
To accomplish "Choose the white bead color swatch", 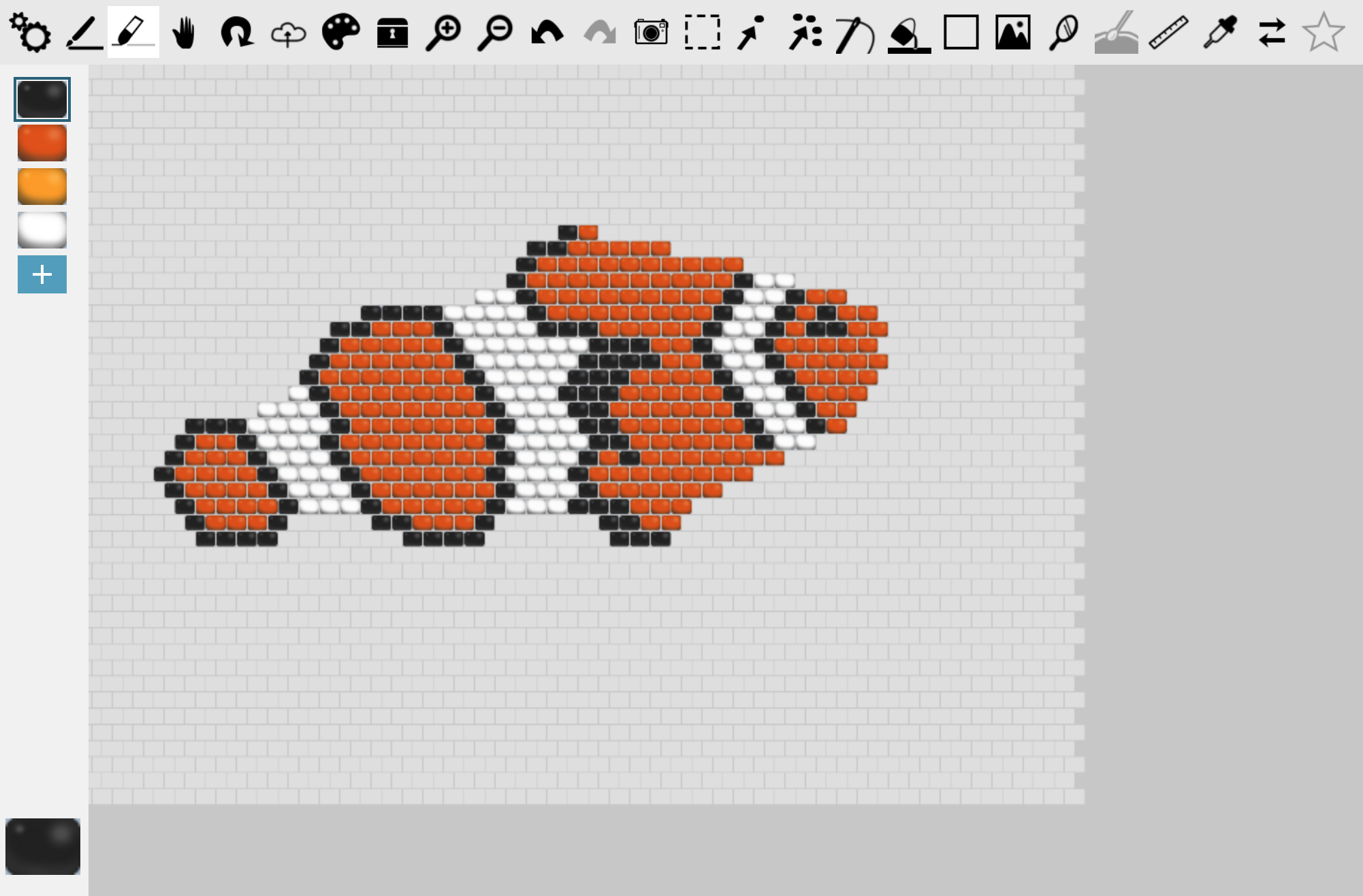I will 42,230.
